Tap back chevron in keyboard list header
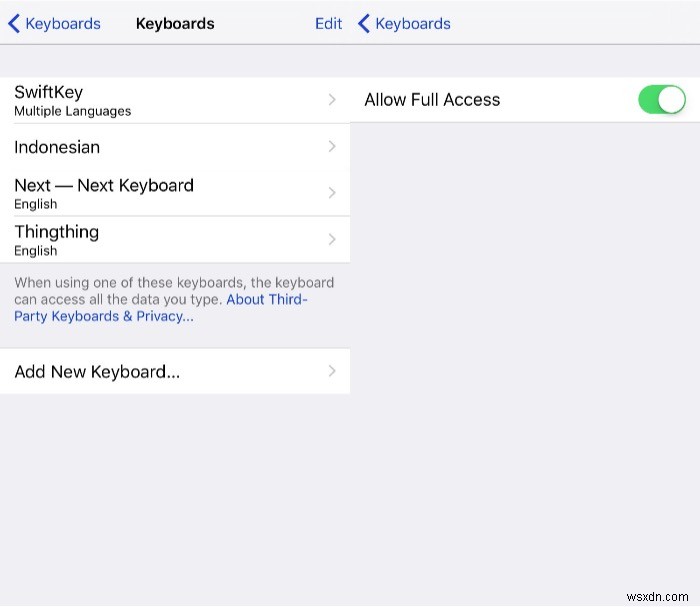 click(x=14, y=23)
